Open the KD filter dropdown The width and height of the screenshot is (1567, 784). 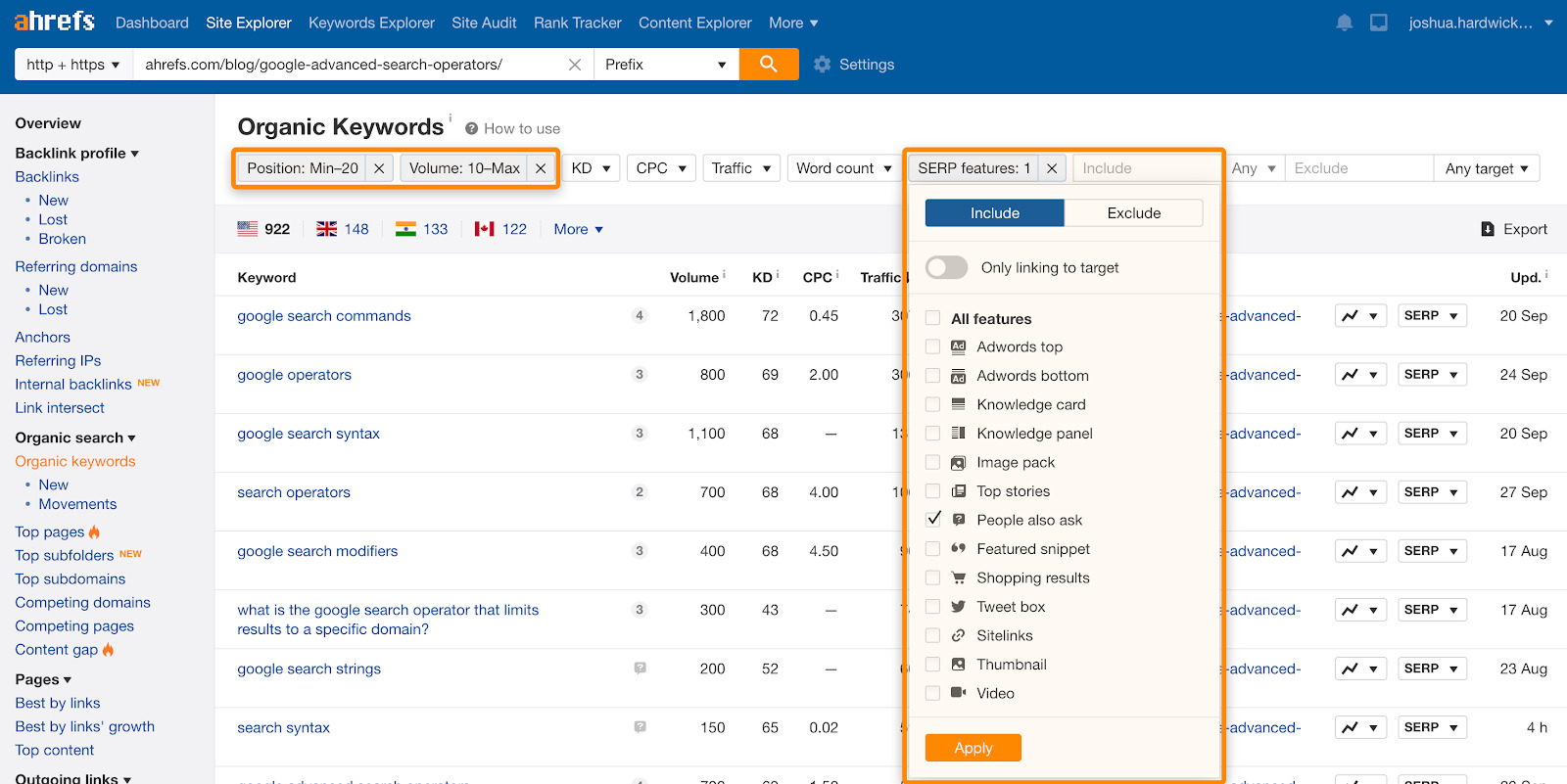coord(591,168)
